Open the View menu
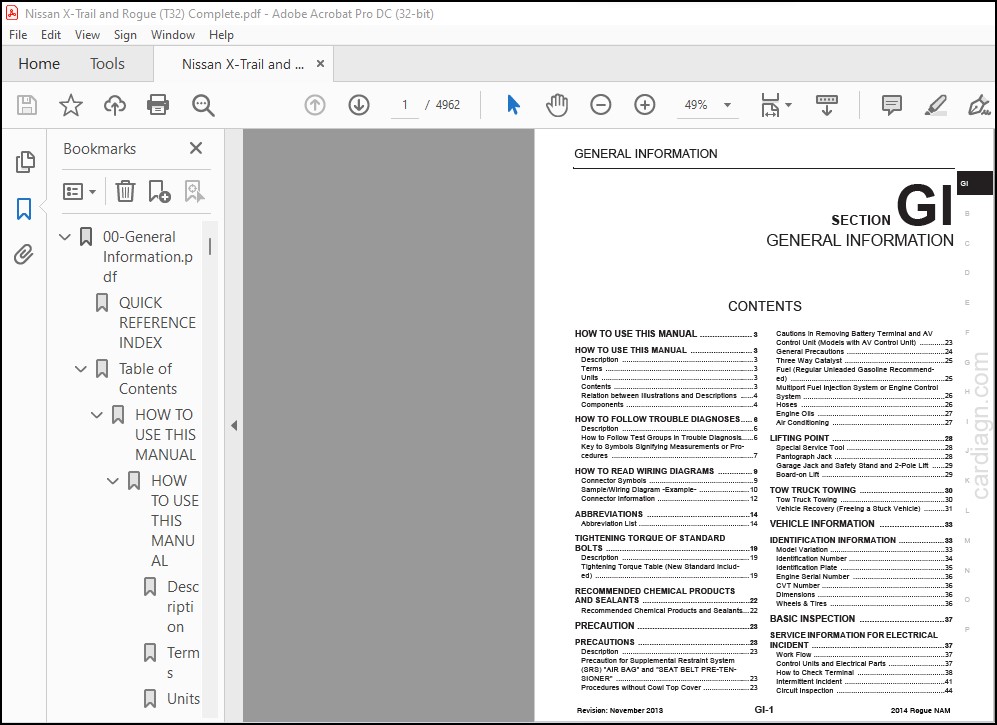997x725 pixels. pyautogui.click(x=87, y=35)
